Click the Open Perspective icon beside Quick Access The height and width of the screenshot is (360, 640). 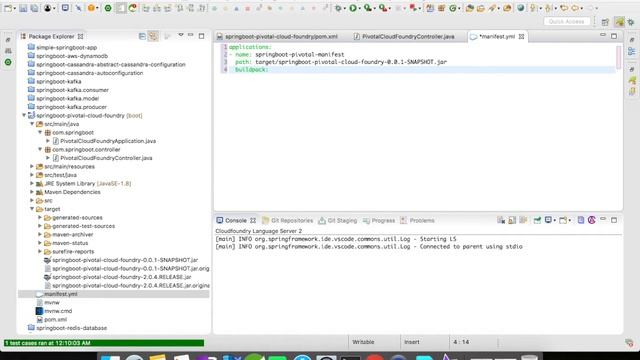pyautogui.click(x=605, y=22)
